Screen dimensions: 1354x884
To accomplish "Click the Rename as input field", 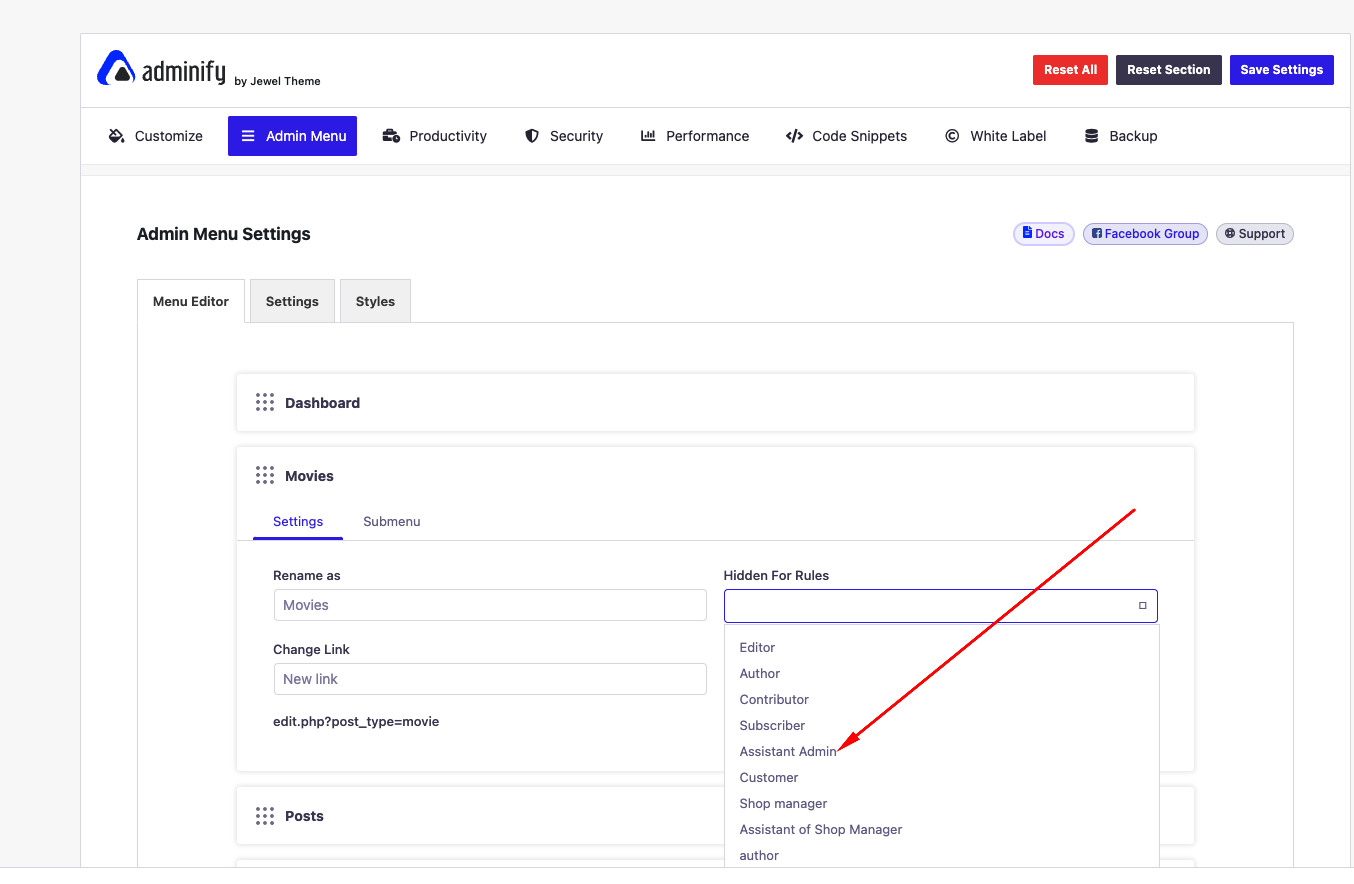I will (x=490, y=605).
